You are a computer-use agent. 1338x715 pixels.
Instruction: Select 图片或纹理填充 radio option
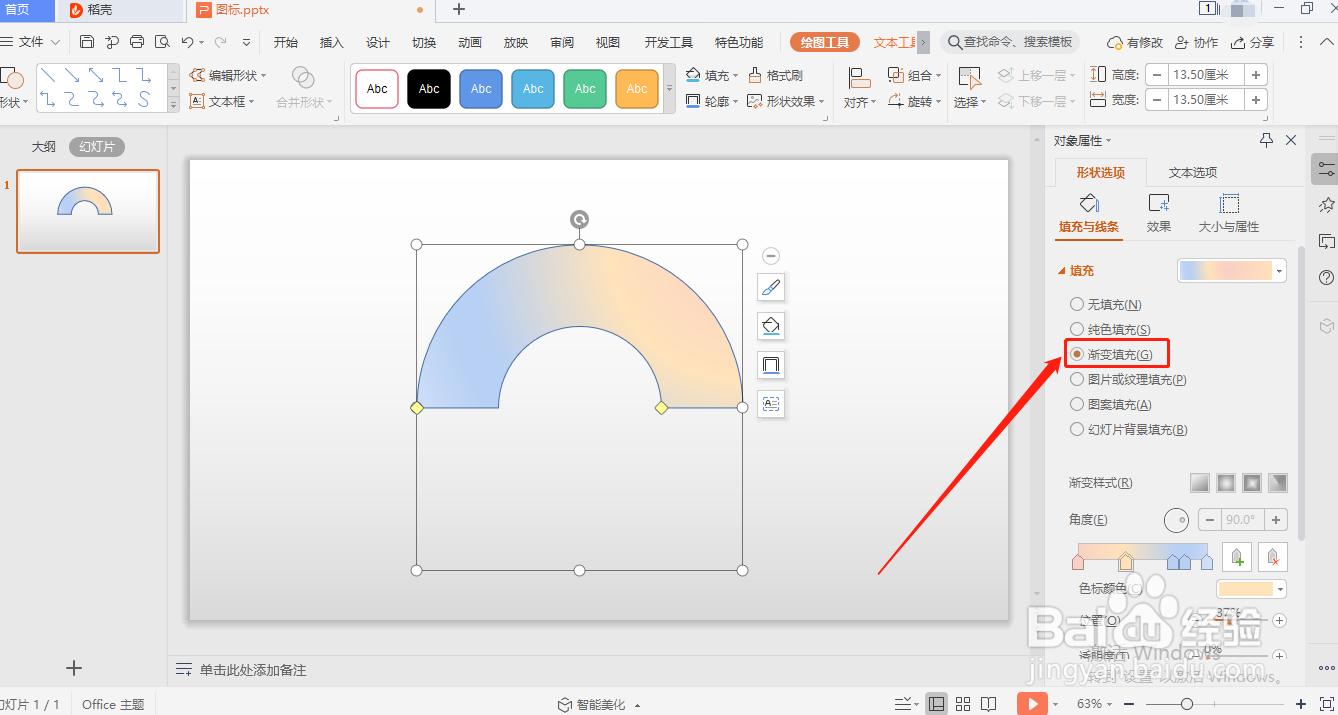(1128, 379)
